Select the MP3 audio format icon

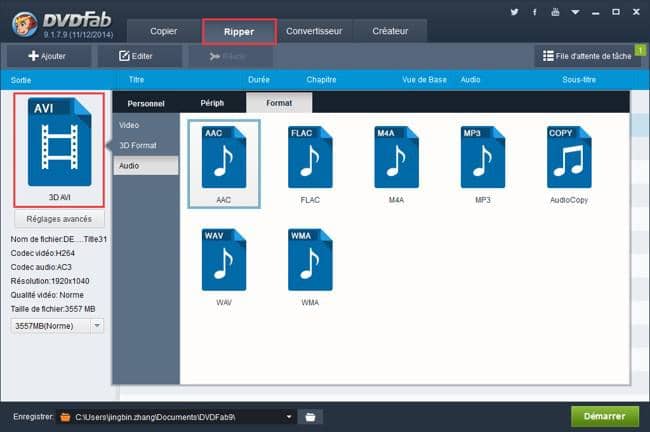click(483, 158)
